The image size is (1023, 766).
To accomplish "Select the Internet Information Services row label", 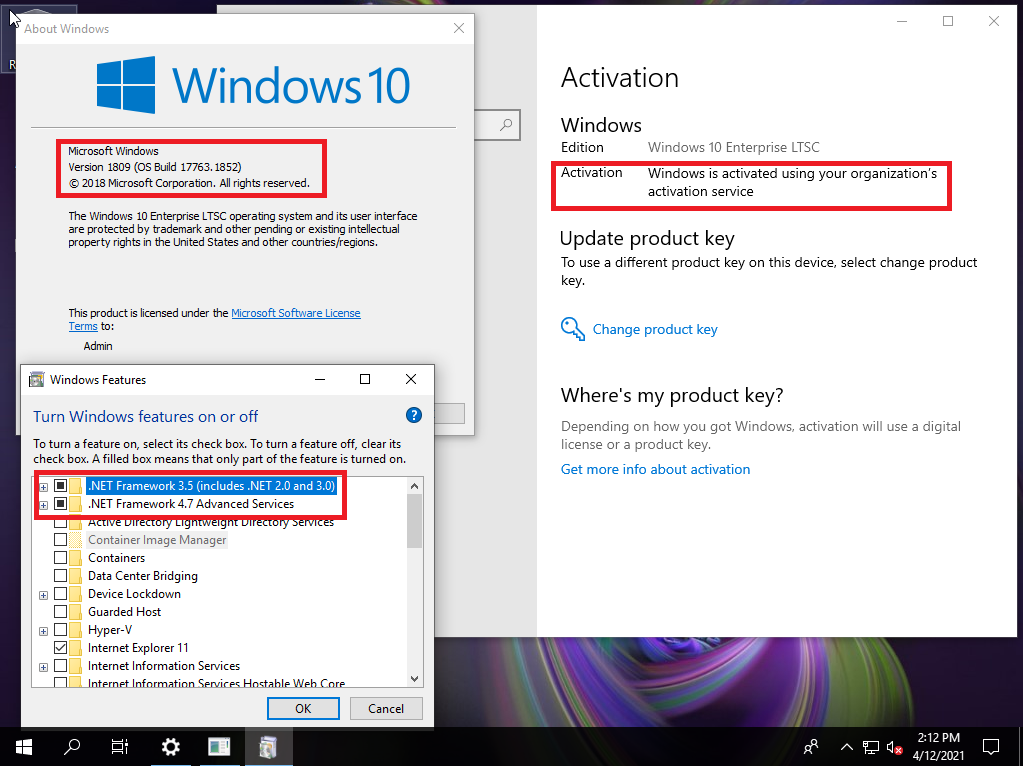I will point(164,666).
